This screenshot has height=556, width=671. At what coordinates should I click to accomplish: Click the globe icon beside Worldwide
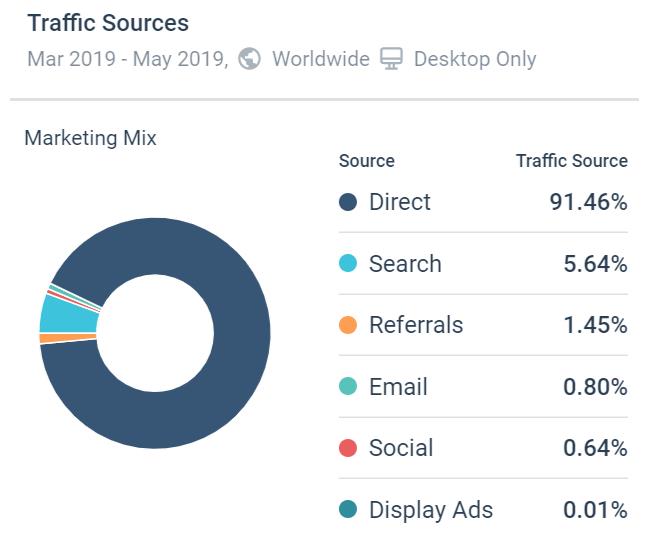[251, 59]
